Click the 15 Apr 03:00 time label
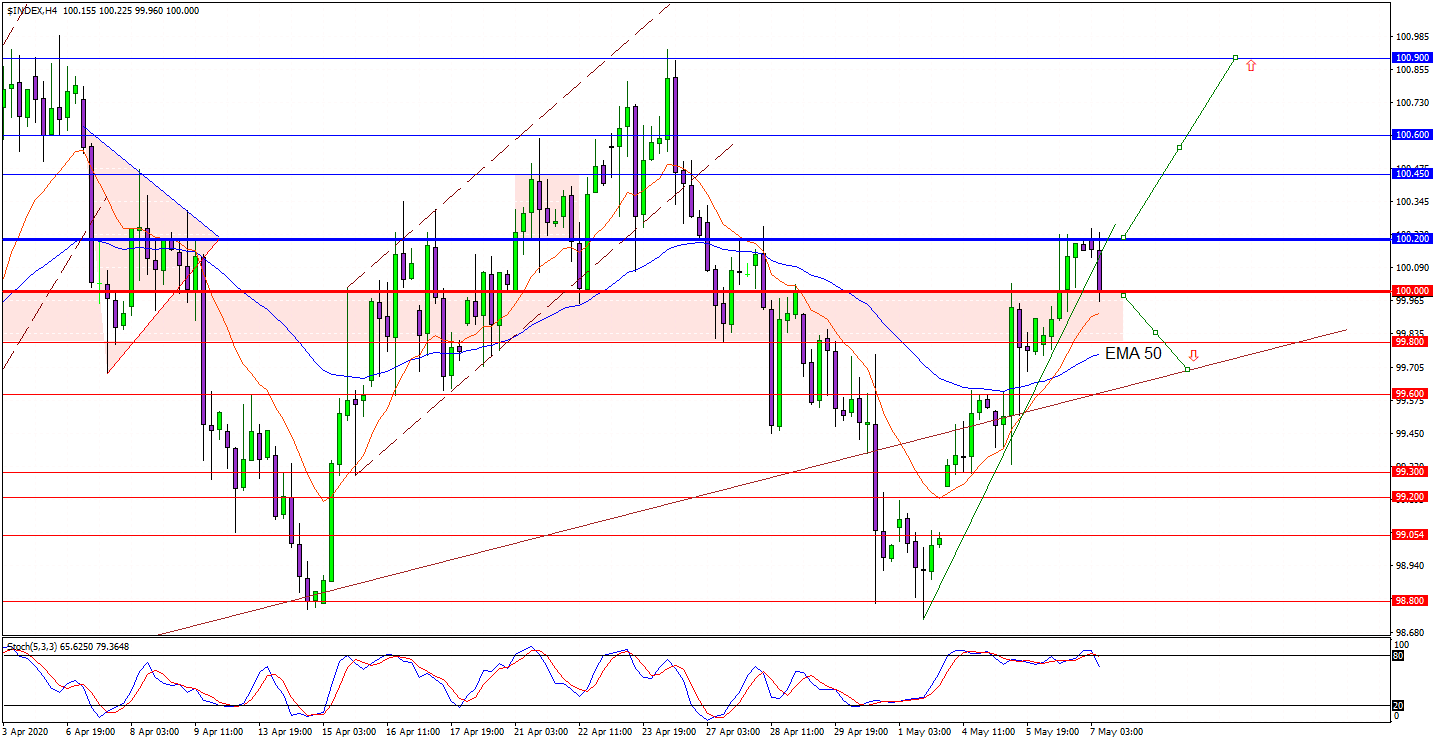This screenshot has width=1436, height=743. coord(350,732)
